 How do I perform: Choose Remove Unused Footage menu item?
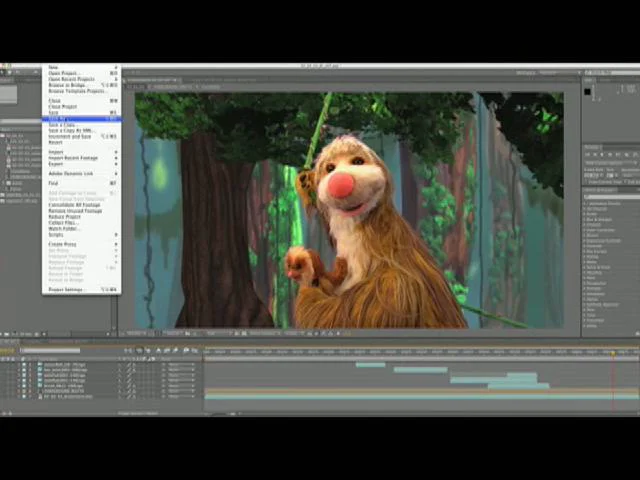(82, 211)
